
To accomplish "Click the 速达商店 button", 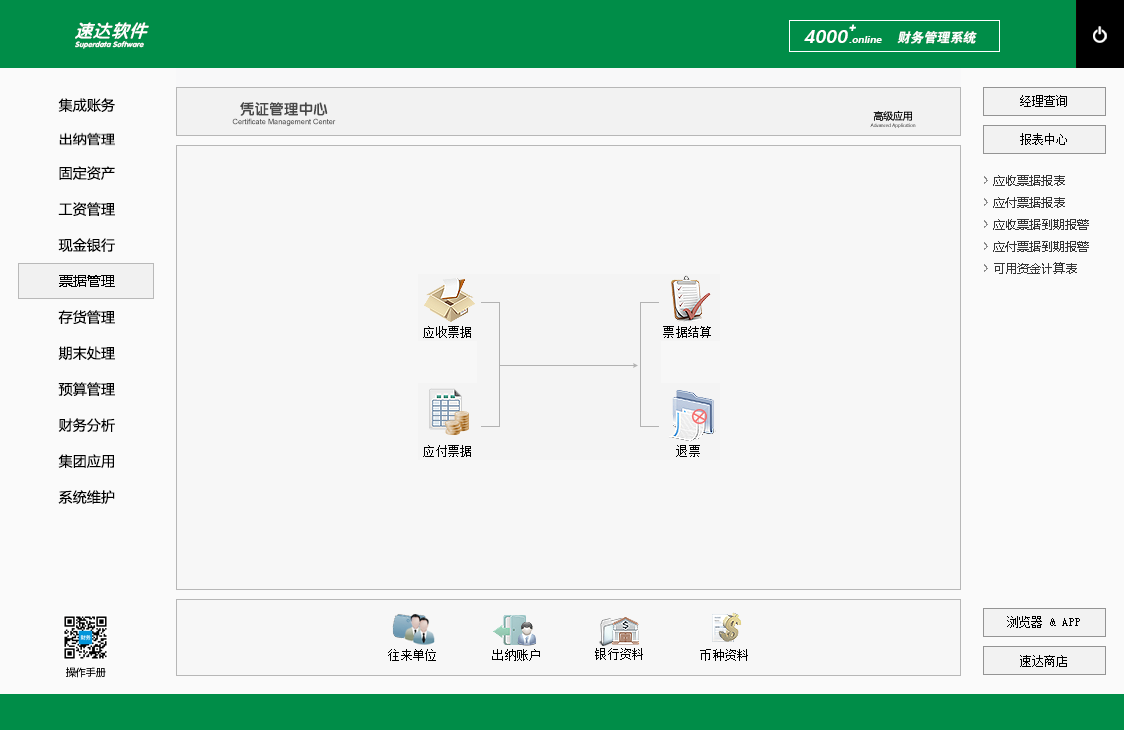I will pyautogui.click(x=1044, y=660).
